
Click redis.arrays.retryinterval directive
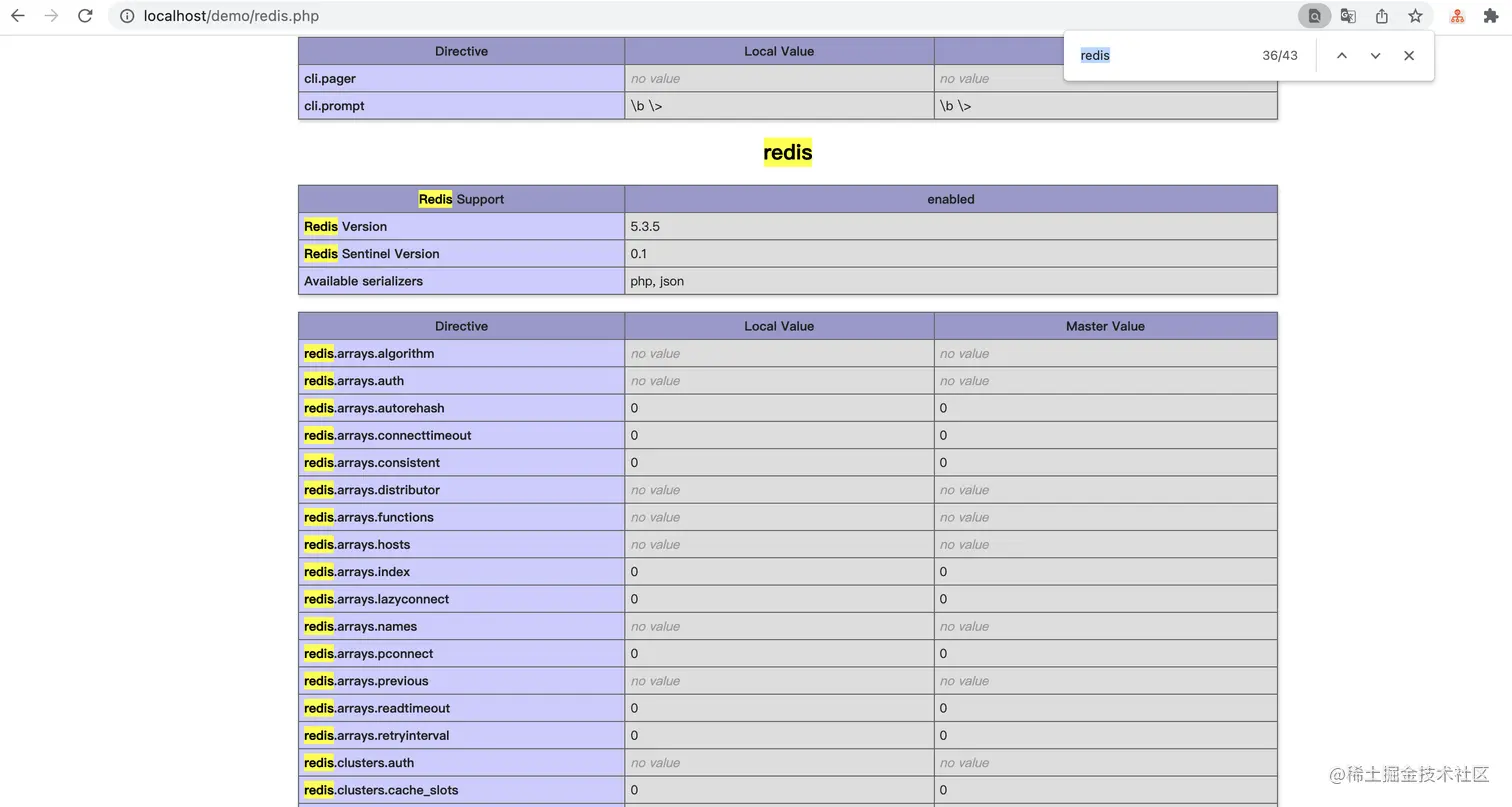377,735
